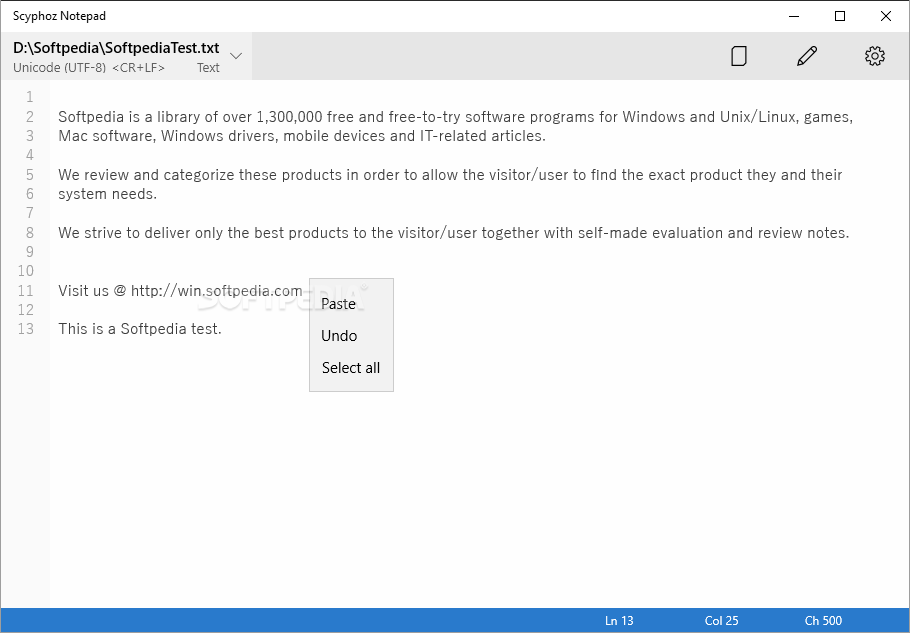This screenshot has height=633, width=910.
Task: Click line number 4 in the gutter
Action: pos(30,155)
